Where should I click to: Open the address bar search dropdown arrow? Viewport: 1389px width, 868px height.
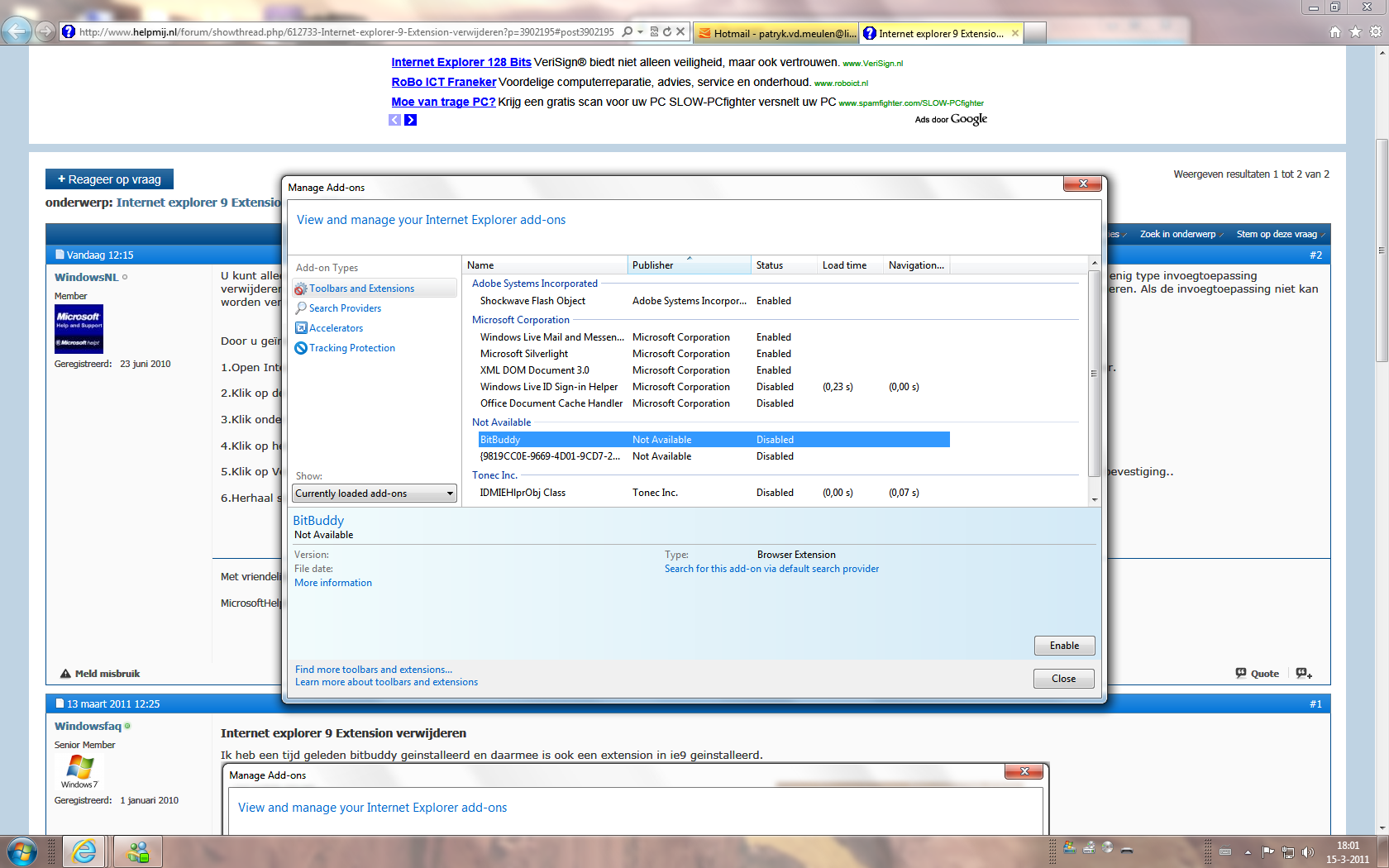pos(640,31)
